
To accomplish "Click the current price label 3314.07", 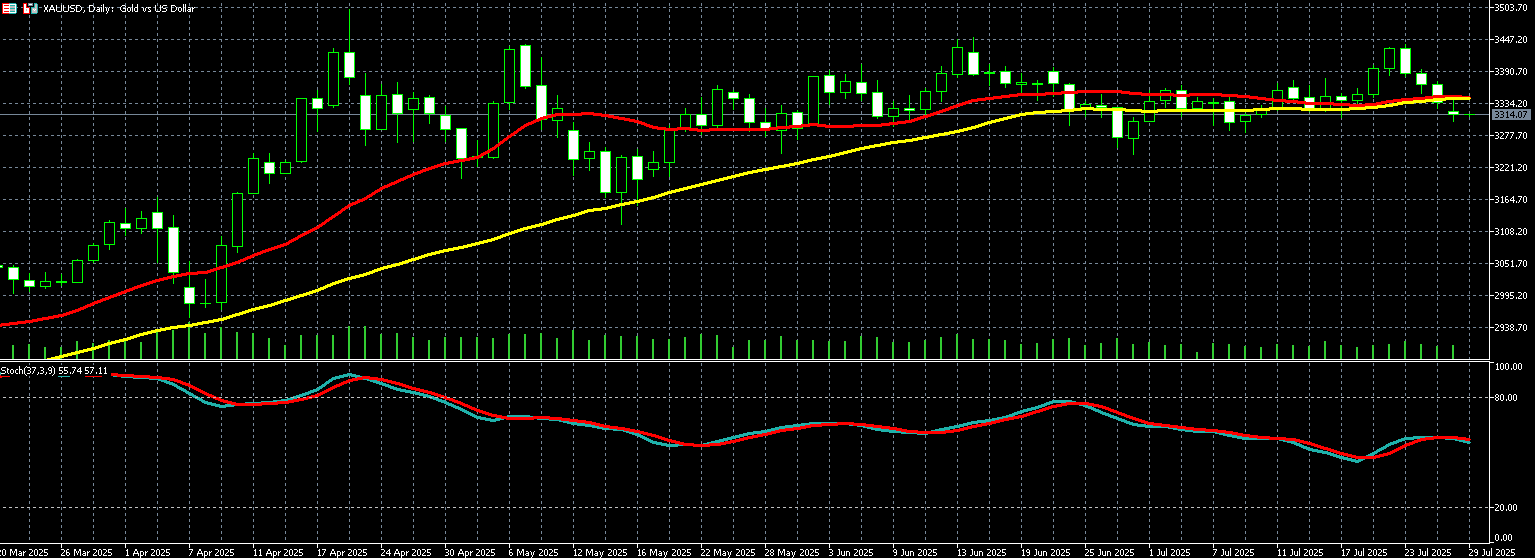I will (x=1511, y=115).
